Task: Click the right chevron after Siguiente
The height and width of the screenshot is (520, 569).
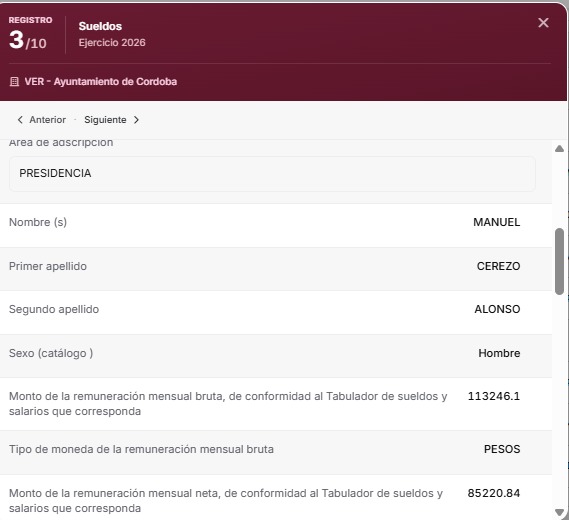Action: point(136,120)
